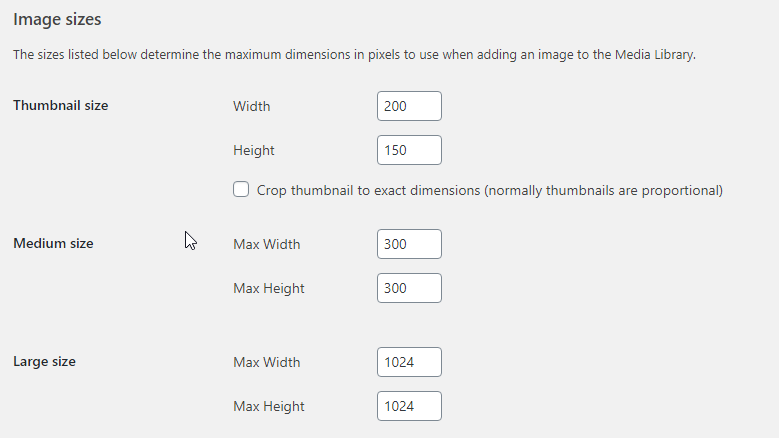The width and height of the screenshot is (779, 438).
Task: Enable the Crop thumbnail to exact dimensions checkbox
Action: tap(241, 189)
